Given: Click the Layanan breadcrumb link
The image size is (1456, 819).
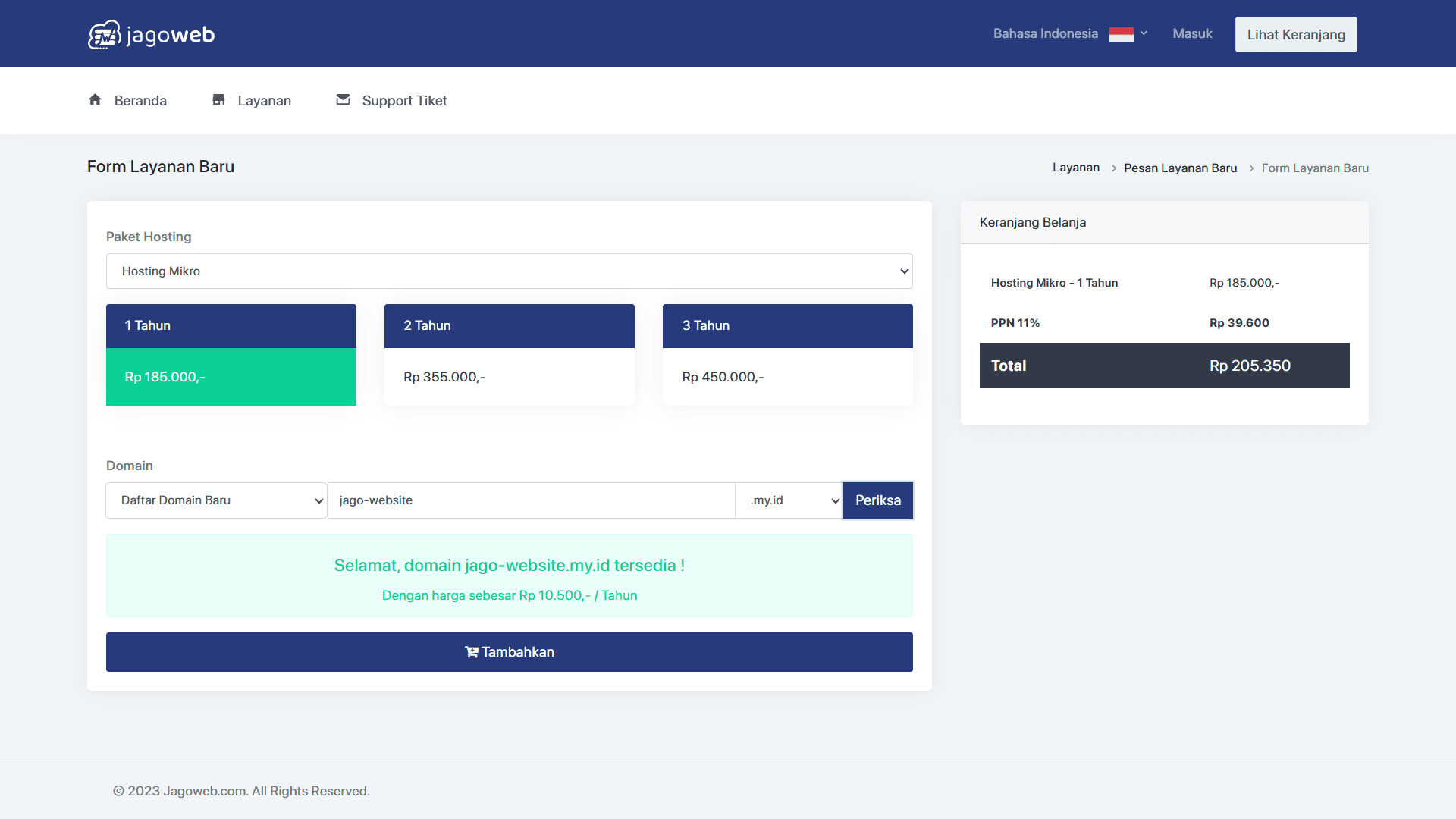Looking at the screenshot, I should coord(1075,168).
